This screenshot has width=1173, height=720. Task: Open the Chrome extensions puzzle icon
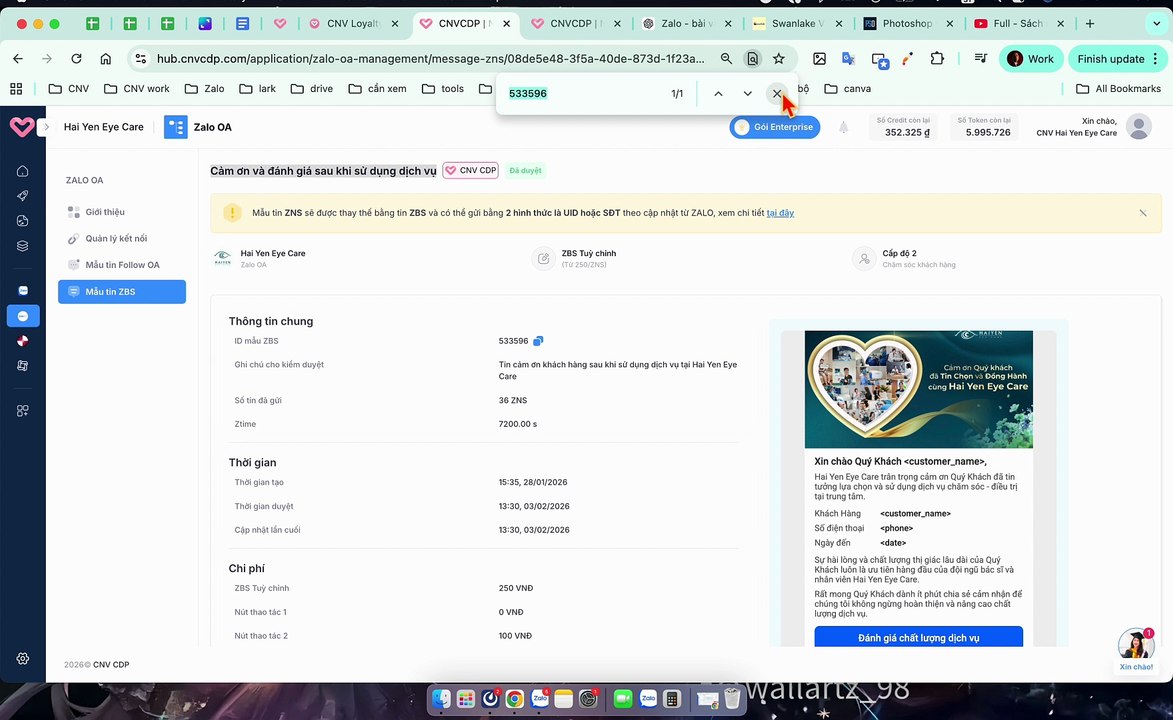[937, 58]
